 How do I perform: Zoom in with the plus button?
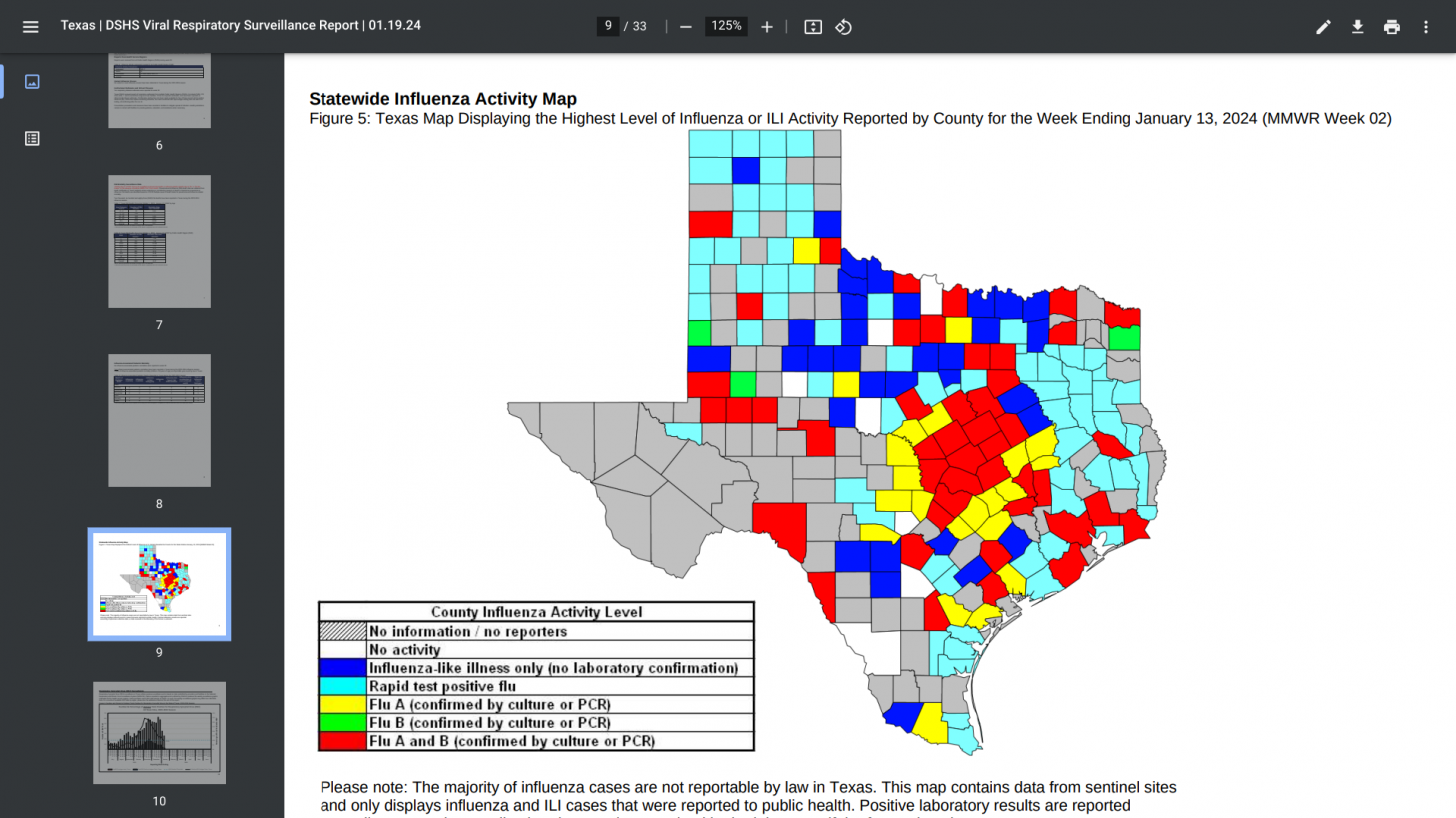767,26
